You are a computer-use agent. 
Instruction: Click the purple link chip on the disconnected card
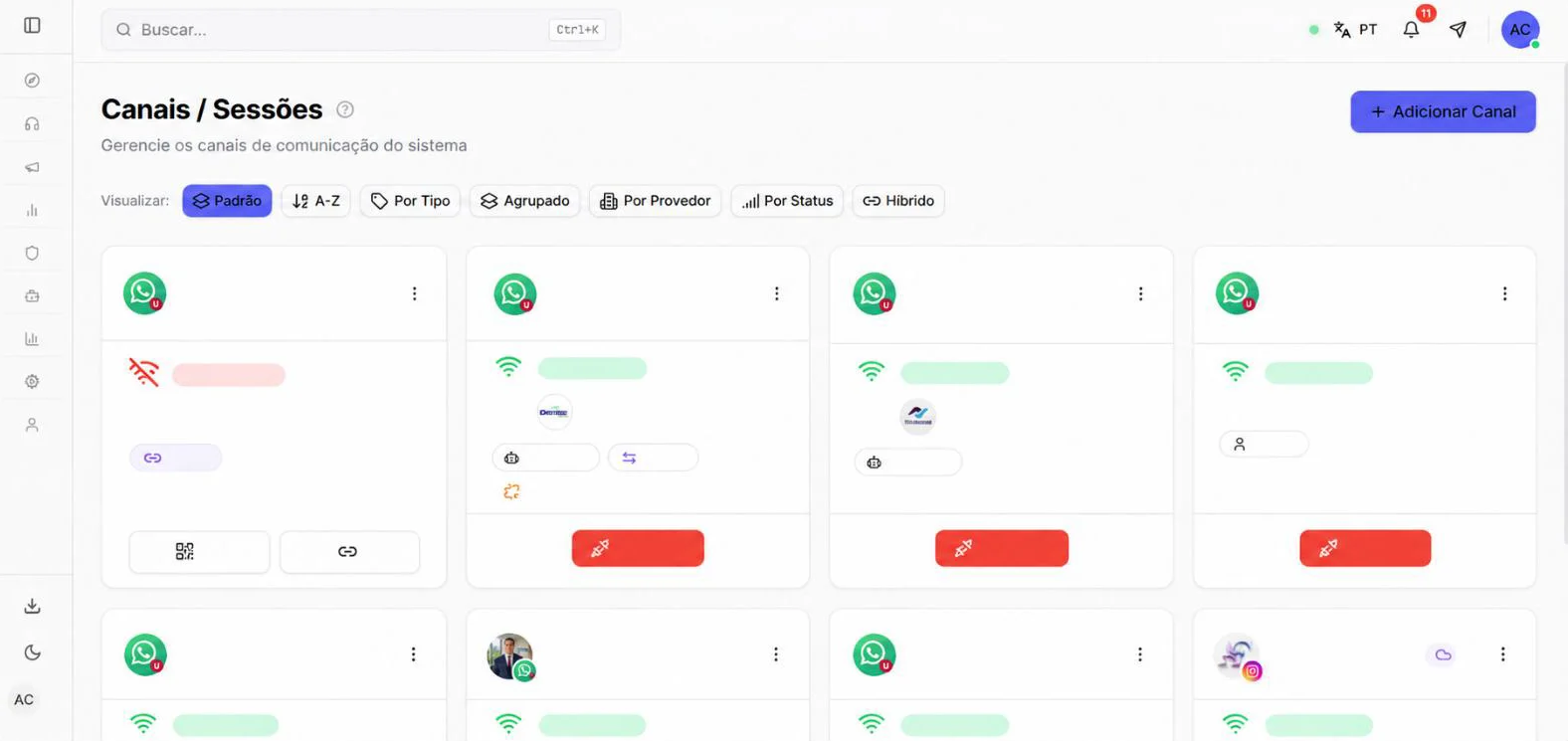point(175,458)
